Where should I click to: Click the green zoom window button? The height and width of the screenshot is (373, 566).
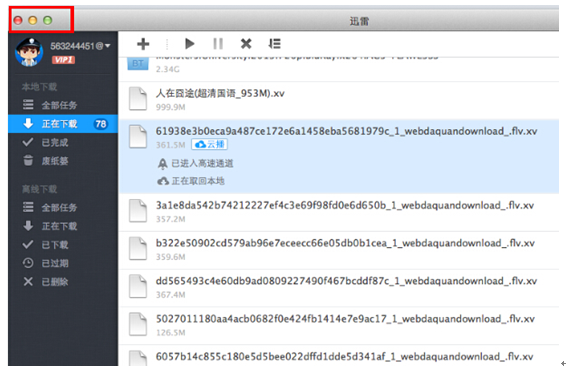48,20
